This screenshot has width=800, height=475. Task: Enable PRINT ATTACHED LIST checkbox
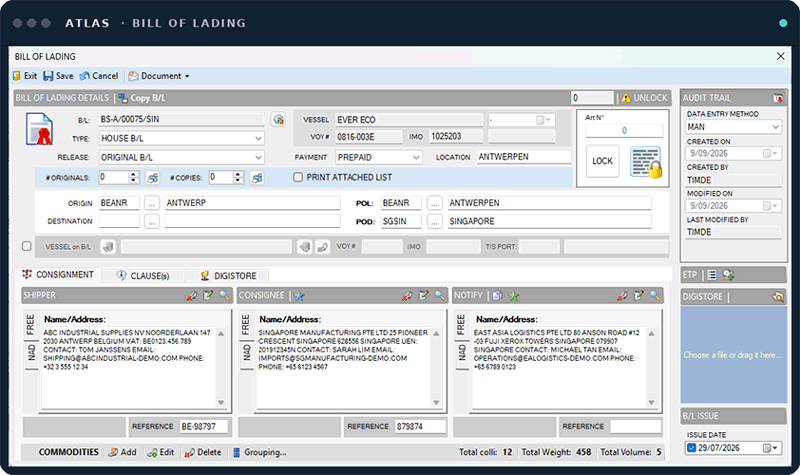point(298,177)
